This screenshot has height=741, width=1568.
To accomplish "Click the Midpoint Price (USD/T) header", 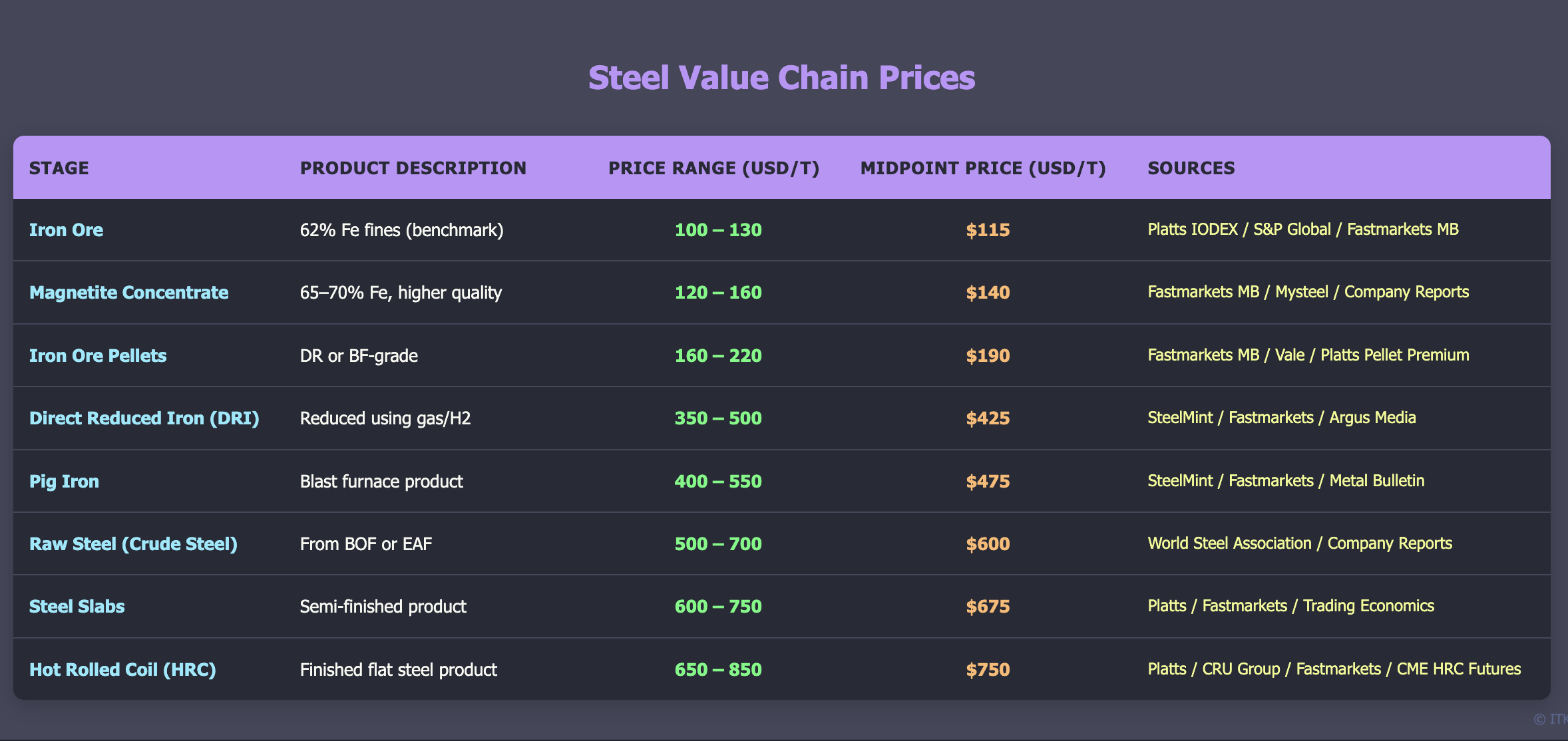I will point(983,168).
